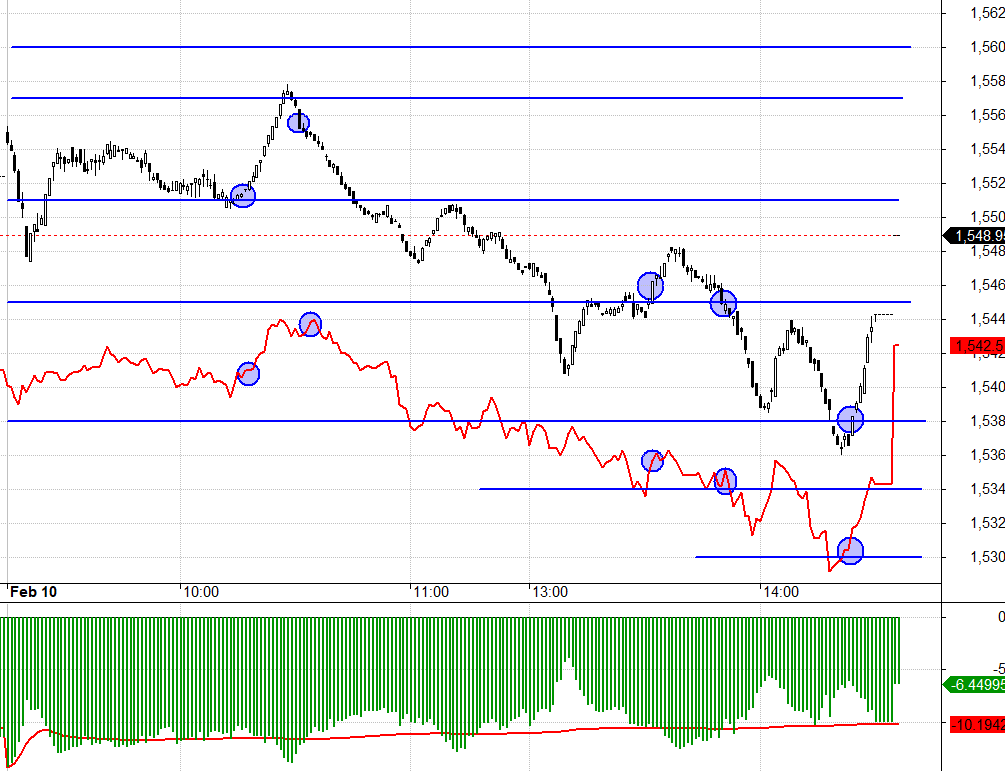Select the circle where candles fall through 1,545
1005x771 pixels.
click(723, 303)
